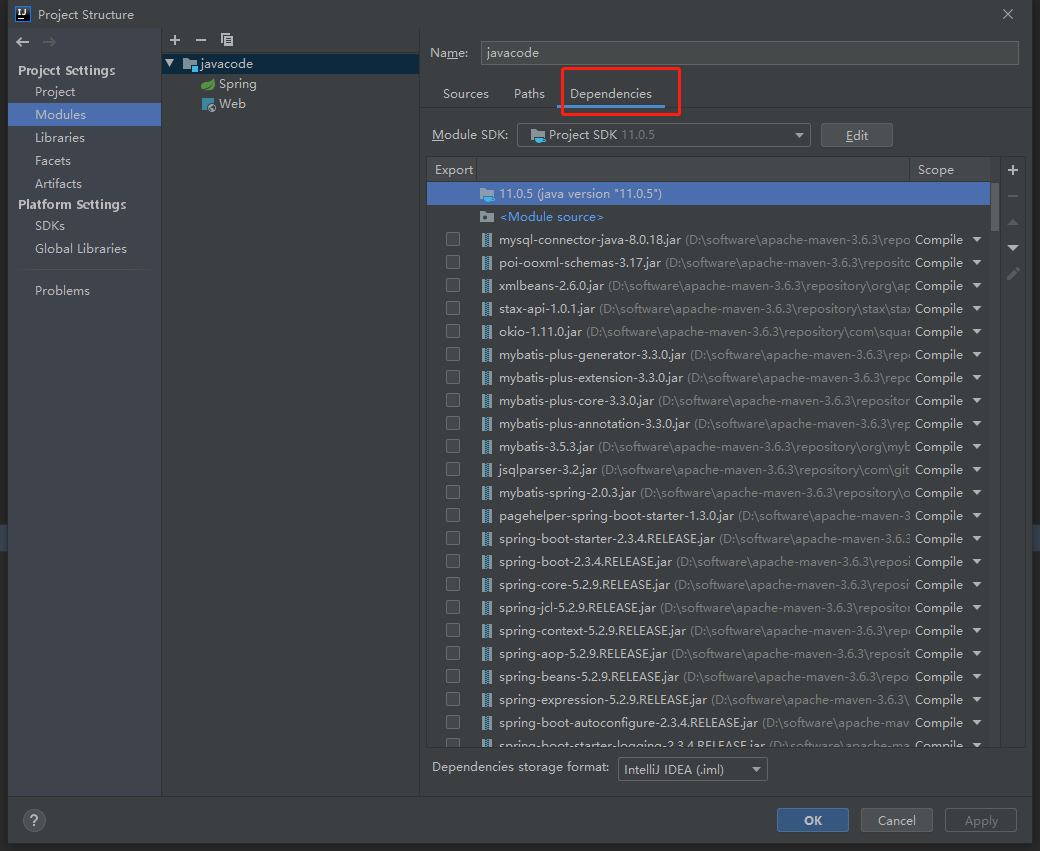Click the help question mark icon

[33, 820]
